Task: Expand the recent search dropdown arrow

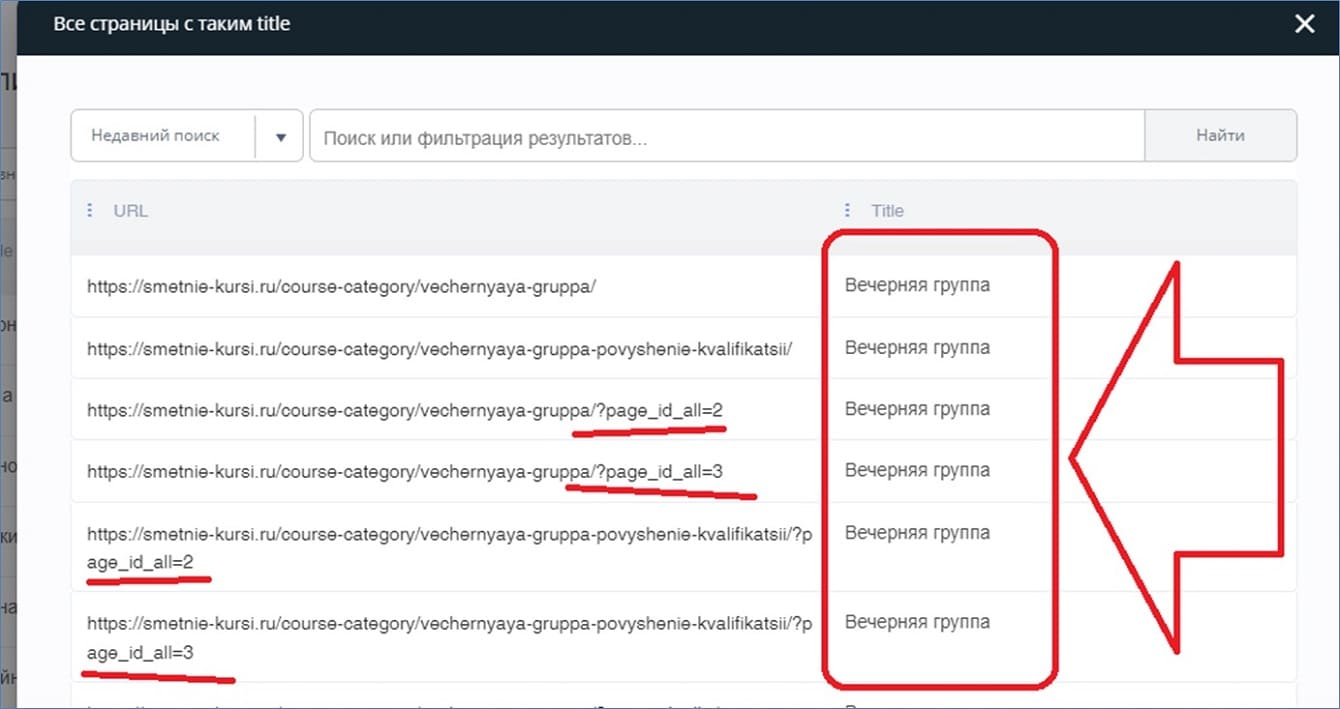Action: pyautogui.click(x=280, y=137)
